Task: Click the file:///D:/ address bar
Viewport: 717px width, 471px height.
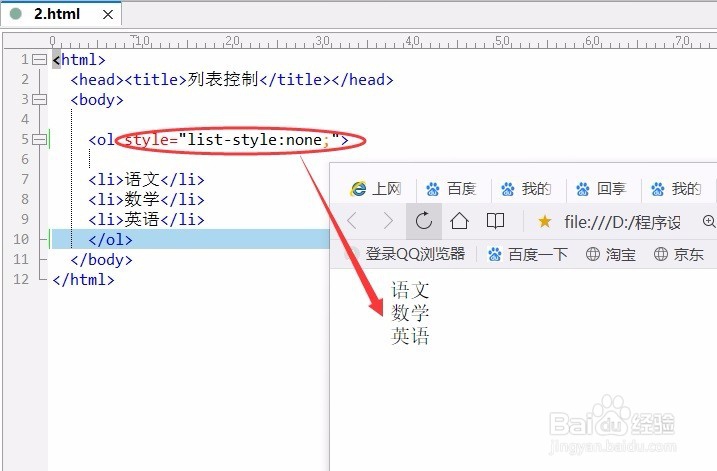Action: (x=622, y=223)
